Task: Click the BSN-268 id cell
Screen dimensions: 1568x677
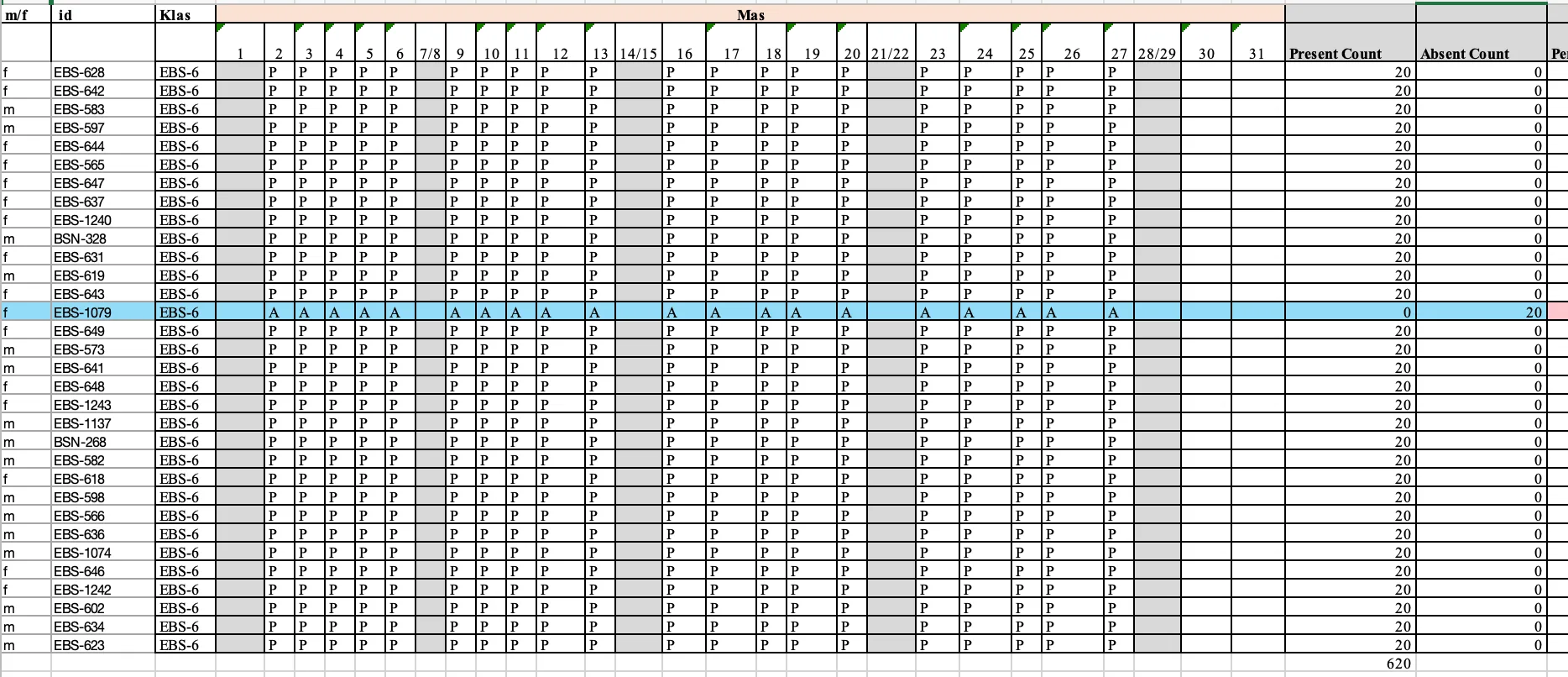Action: coord(103,441)
